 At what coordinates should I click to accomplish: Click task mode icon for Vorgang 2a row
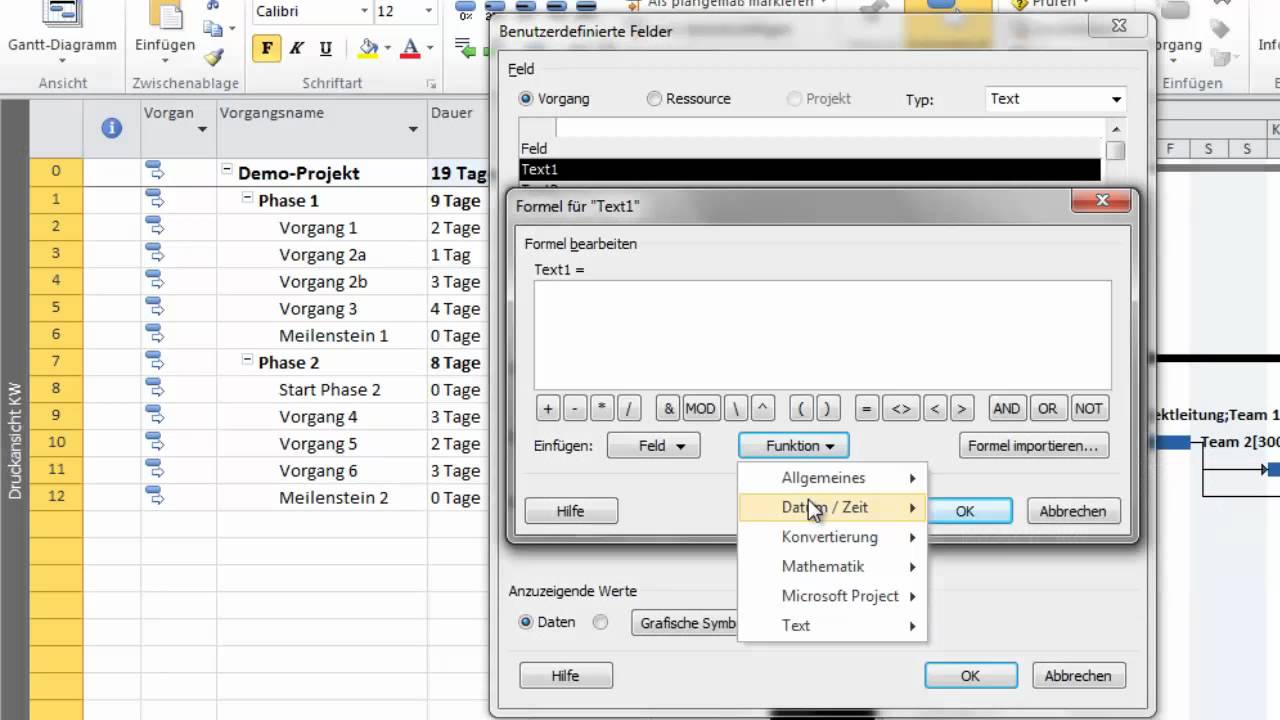154,254
